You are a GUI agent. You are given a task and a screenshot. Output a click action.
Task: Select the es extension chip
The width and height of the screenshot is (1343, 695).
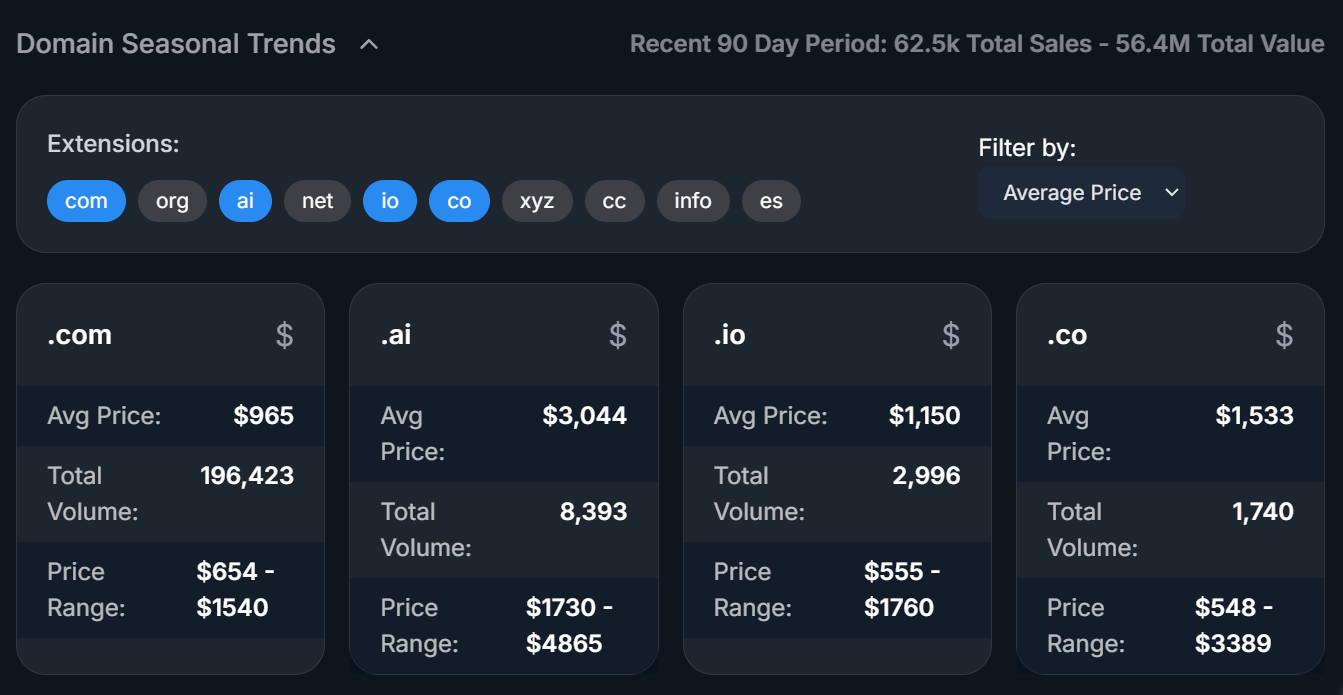point(771,201)
